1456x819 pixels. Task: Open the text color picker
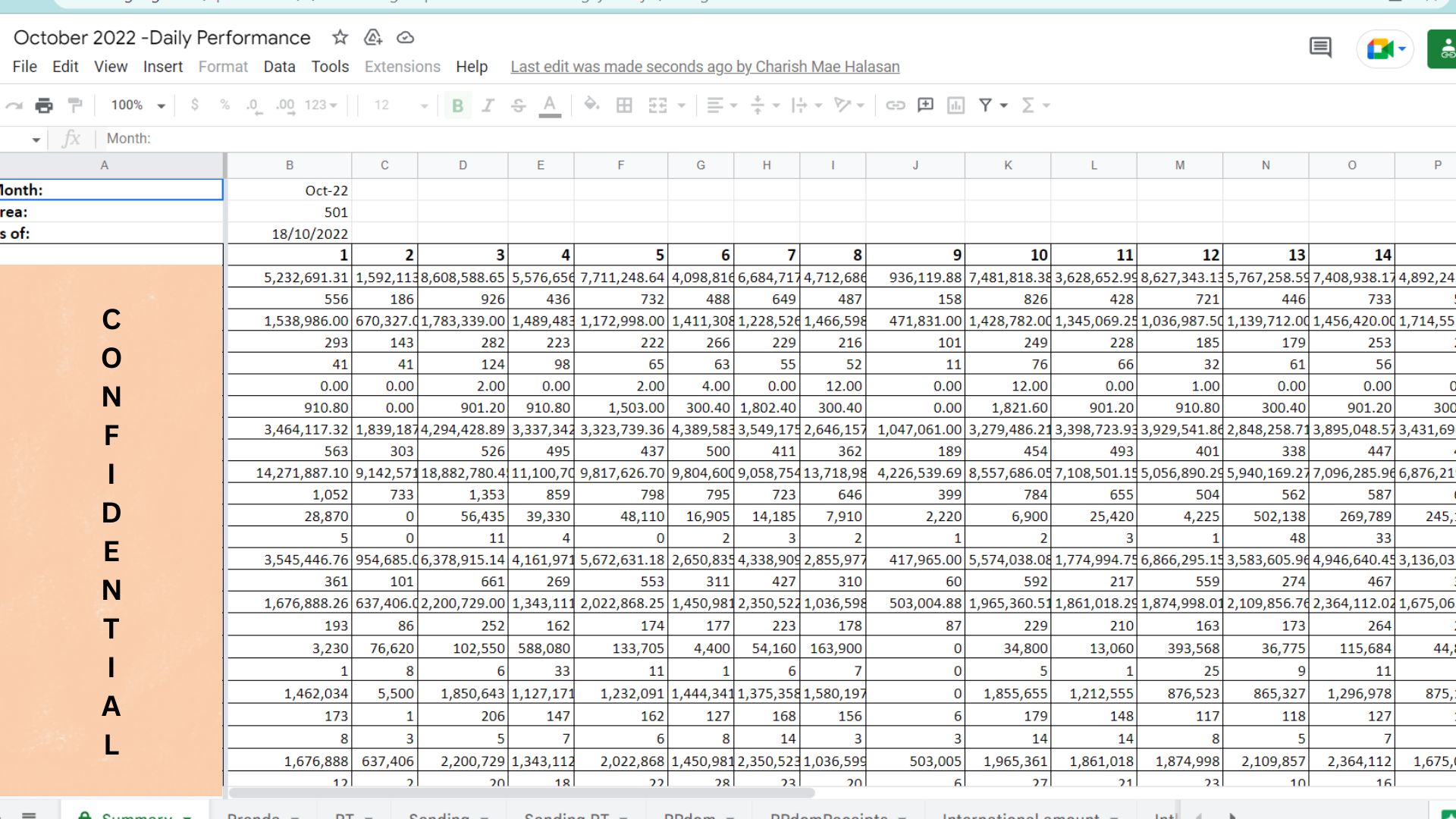click(x=550, y=105)
